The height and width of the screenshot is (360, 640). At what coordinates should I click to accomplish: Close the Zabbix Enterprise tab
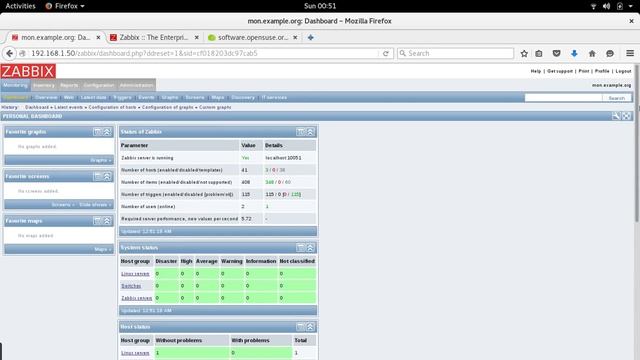(x=197, y=38)
